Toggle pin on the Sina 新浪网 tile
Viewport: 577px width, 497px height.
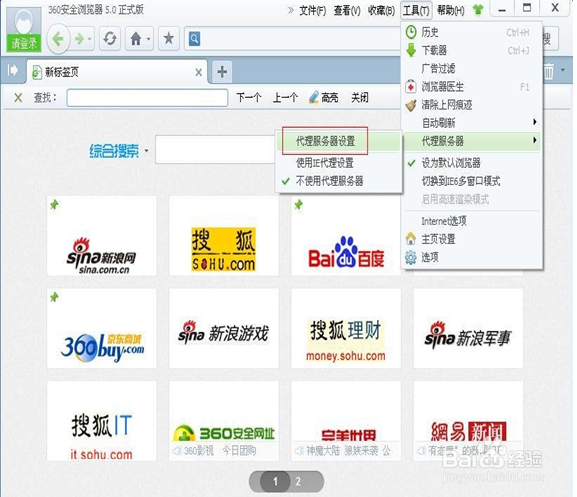[x=54, y=204]
